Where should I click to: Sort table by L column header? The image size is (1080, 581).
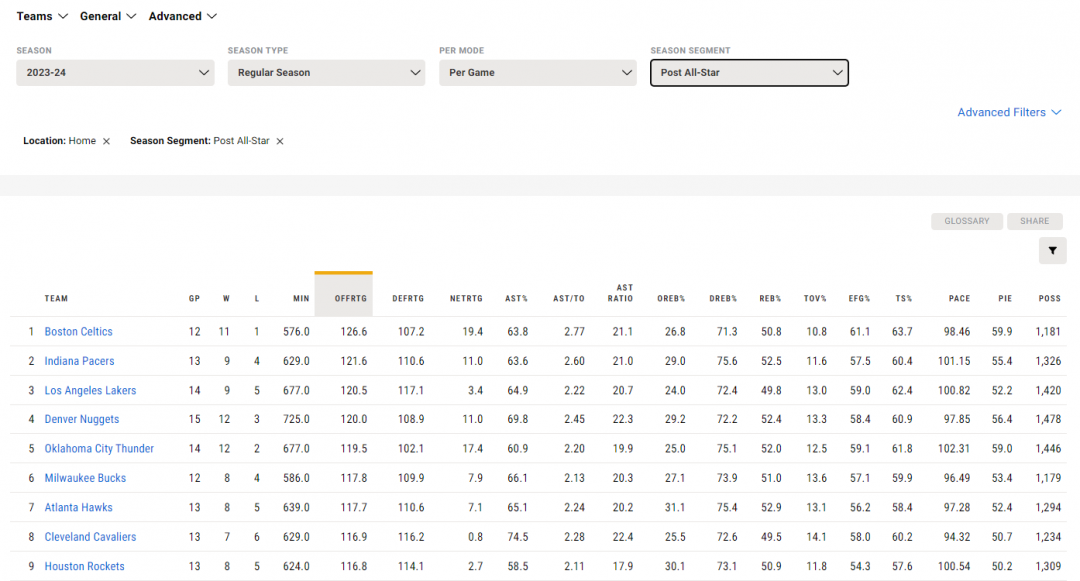(257, 299)
